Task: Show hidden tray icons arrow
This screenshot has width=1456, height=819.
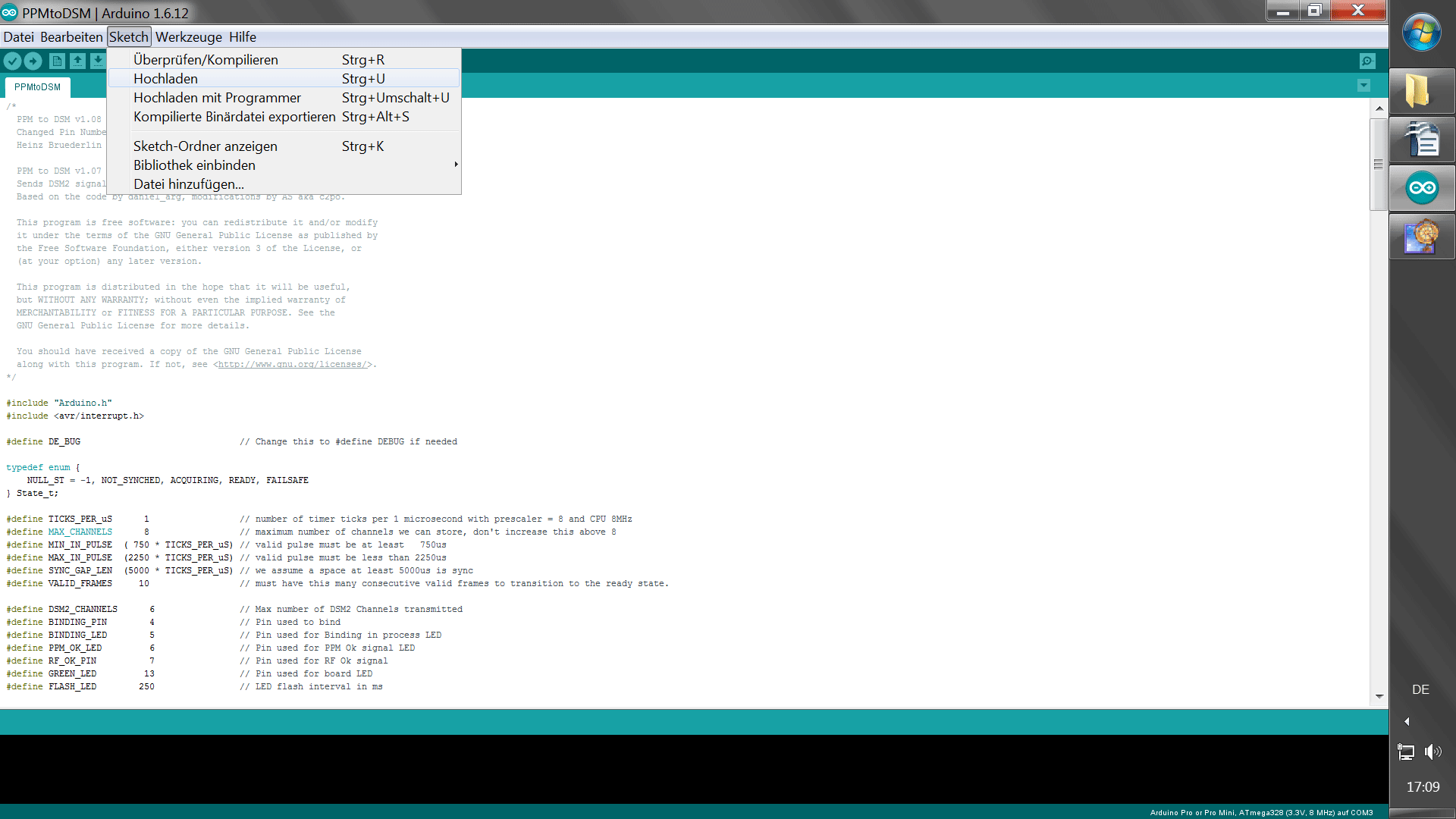Action: [x=1407, y=721]
